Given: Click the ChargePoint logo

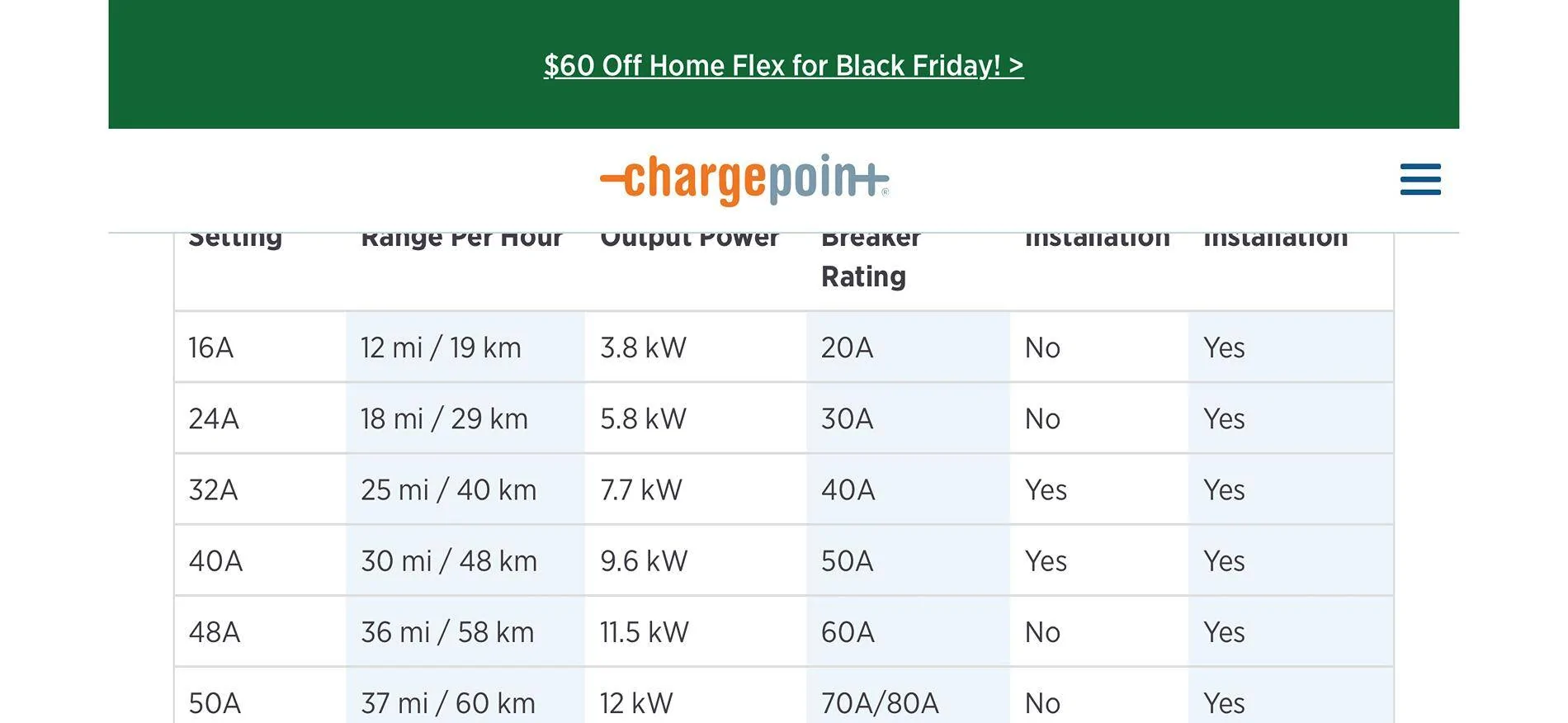Looking at the screenshot, I should (x=744, y=179).
